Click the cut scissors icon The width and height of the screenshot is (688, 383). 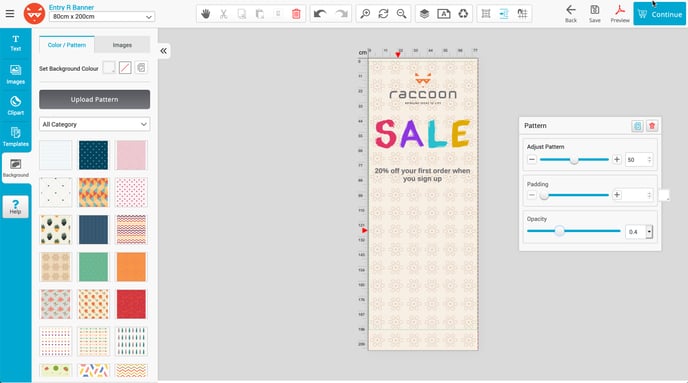(223, 14)
